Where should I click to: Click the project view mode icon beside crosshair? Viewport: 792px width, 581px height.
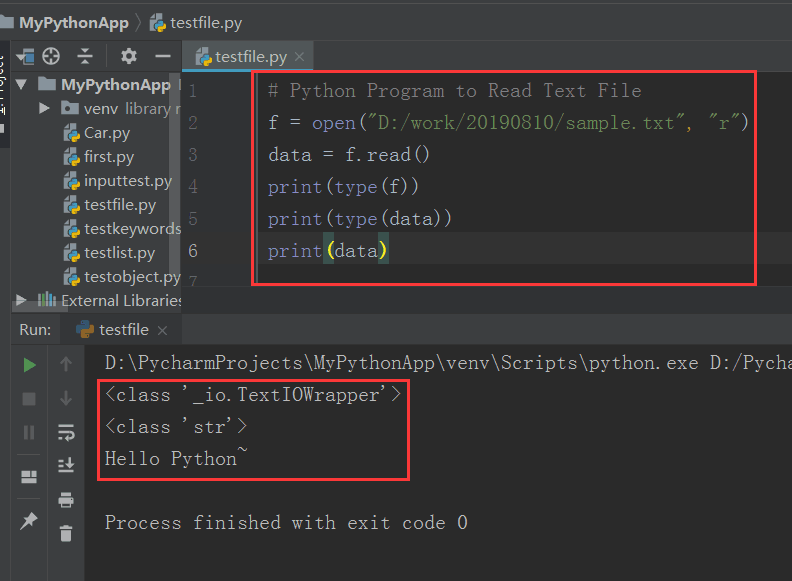point(25,56)
